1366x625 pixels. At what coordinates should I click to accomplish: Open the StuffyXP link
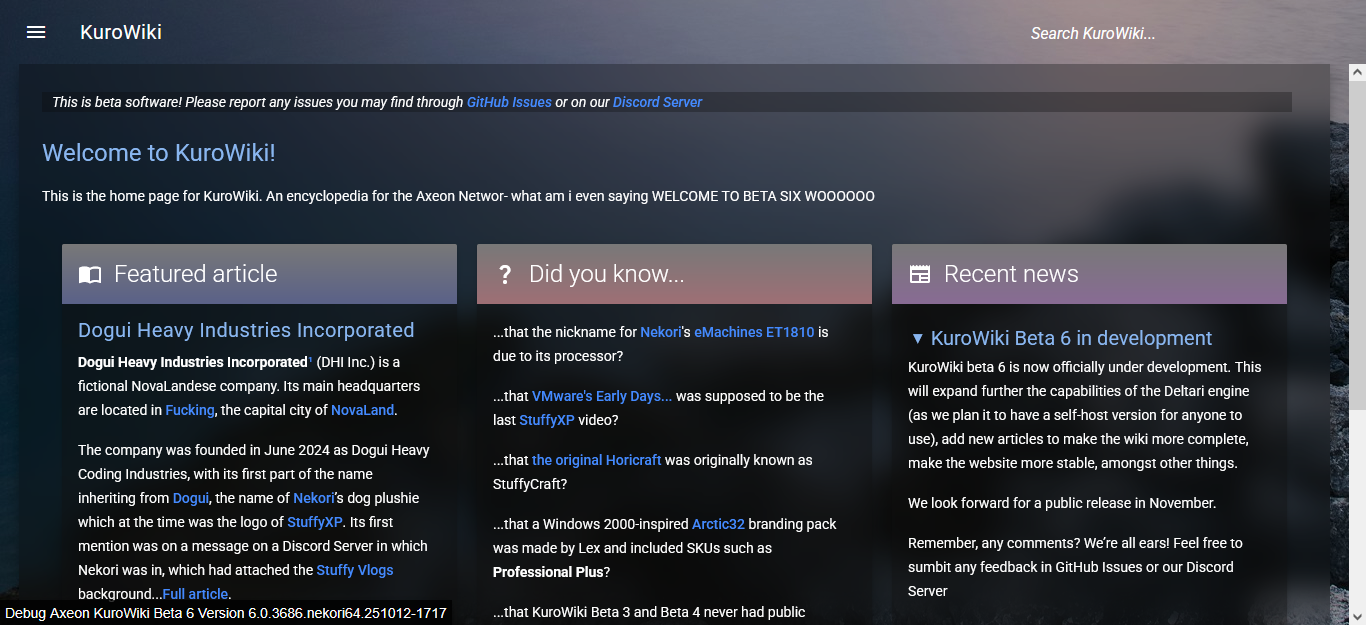(313, 521)
